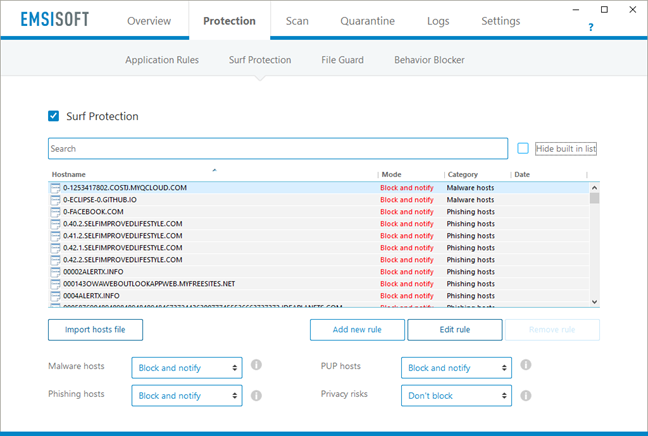
Task: Click the Remove rule button
Action: pos(552,330)
